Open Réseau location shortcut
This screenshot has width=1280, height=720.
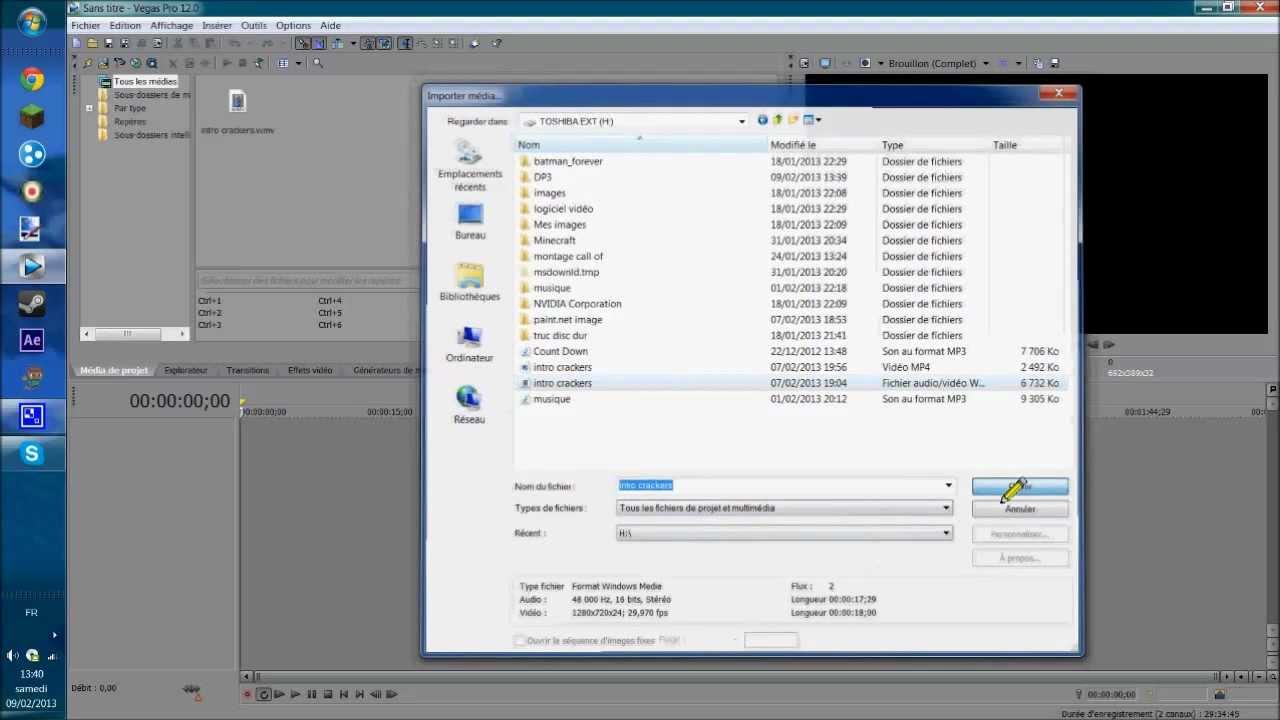point(469,404)
